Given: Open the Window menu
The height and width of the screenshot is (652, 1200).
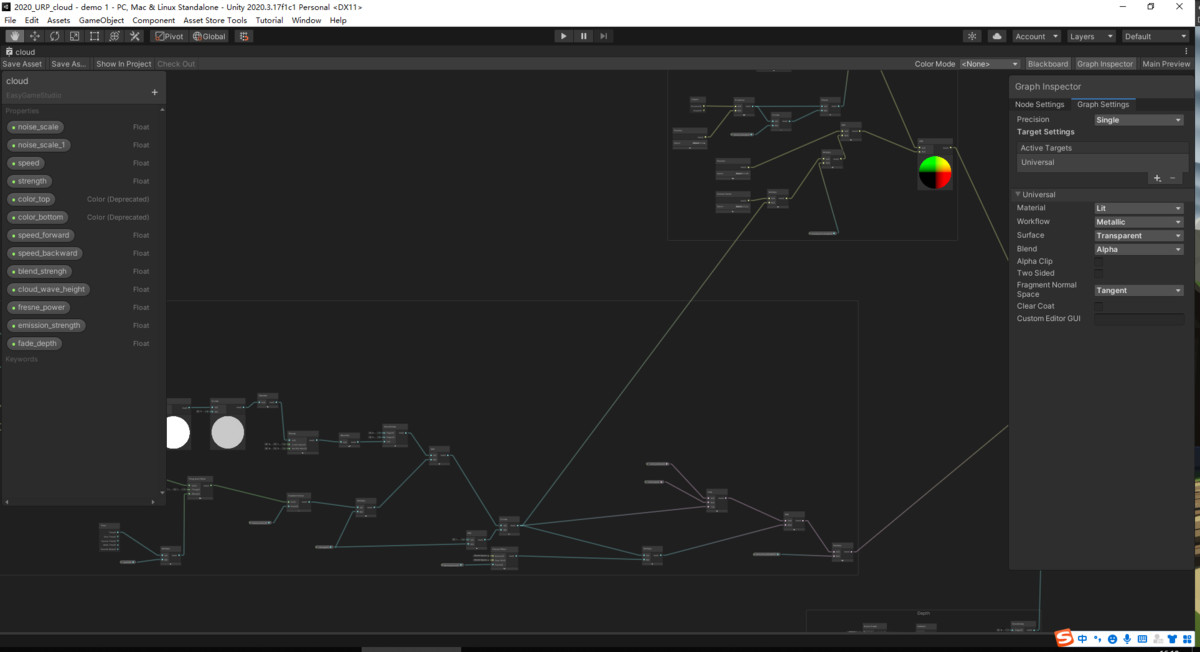Looking at the screenshot, I should 306,20.
